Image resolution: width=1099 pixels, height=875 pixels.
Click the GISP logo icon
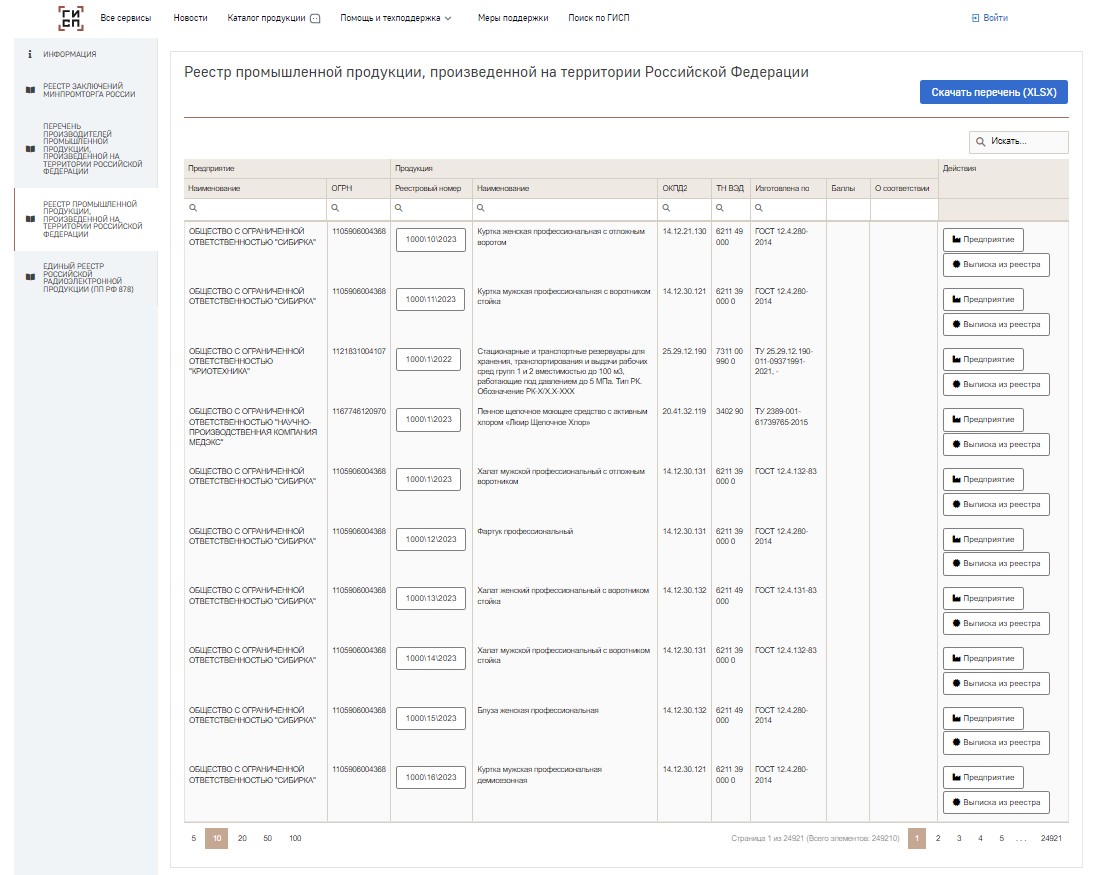tap(71, 18)
